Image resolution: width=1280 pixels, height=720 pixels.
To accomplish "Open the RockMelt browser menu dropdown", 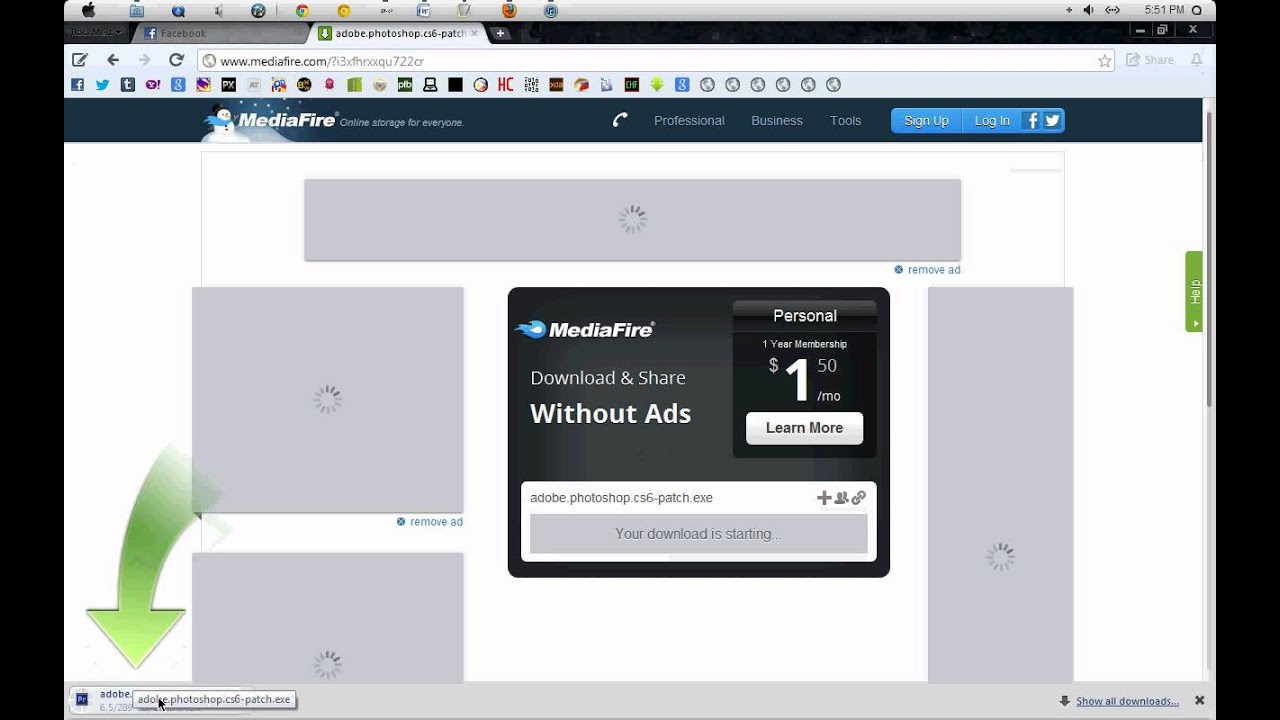I will click(98, 33).
